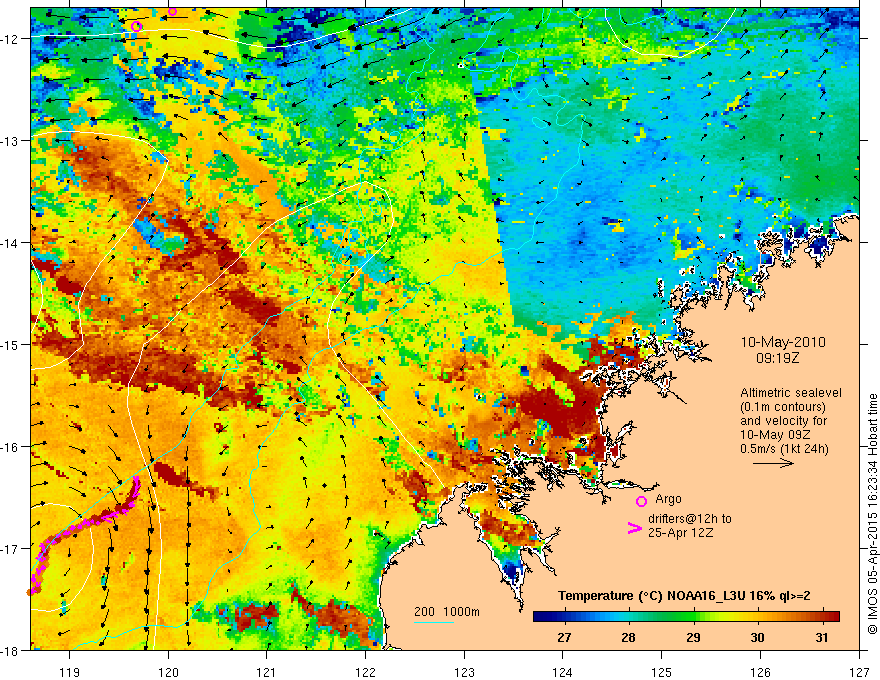Click the 0.5m/s velocity scale arrow
The width and height of the screenshot is (880, 680).
coord(773,463)
